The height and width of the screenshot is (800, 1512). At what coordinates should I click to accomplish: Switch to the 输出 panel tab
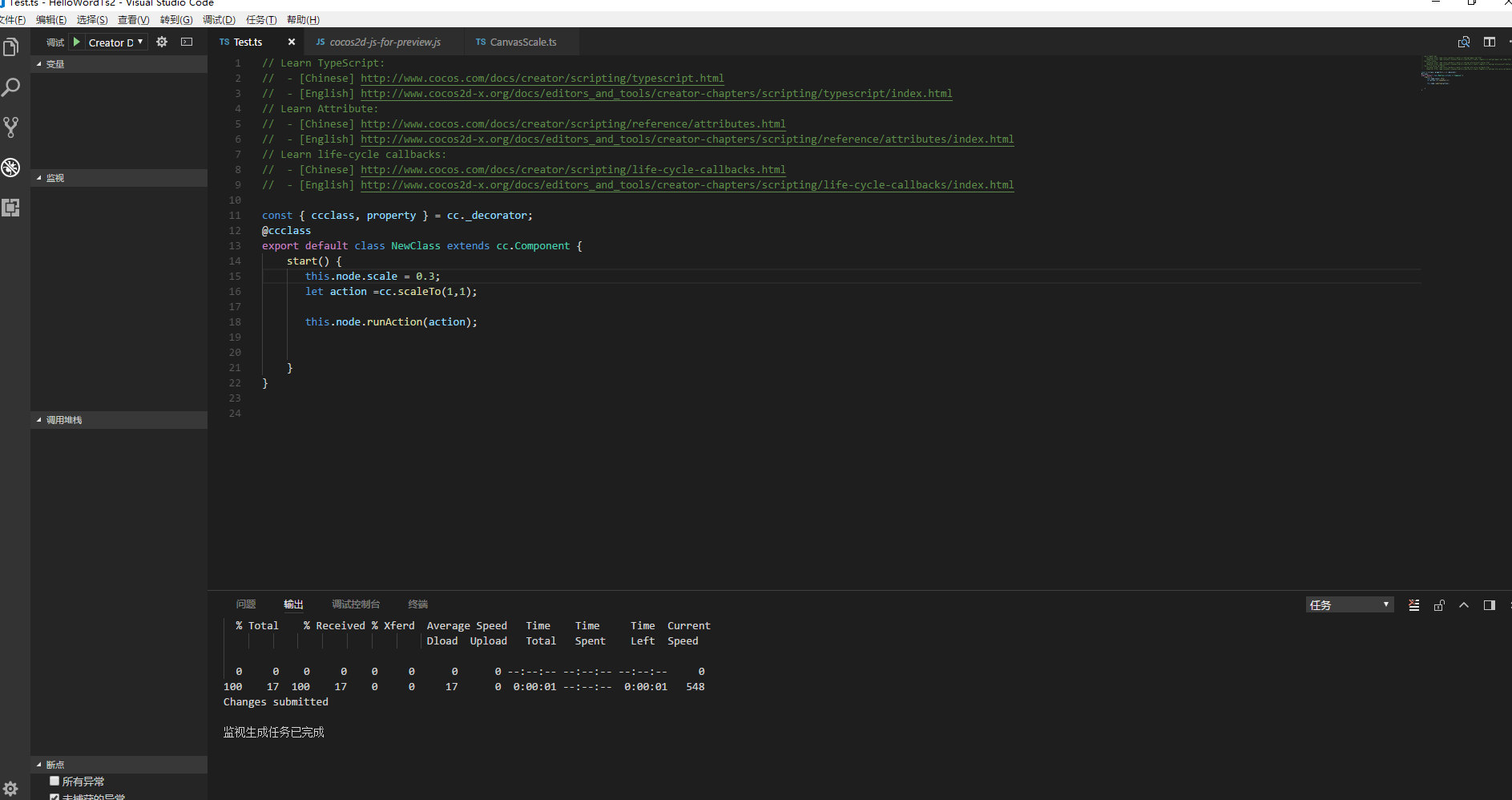pyautogui.click(x=293, y=604)
